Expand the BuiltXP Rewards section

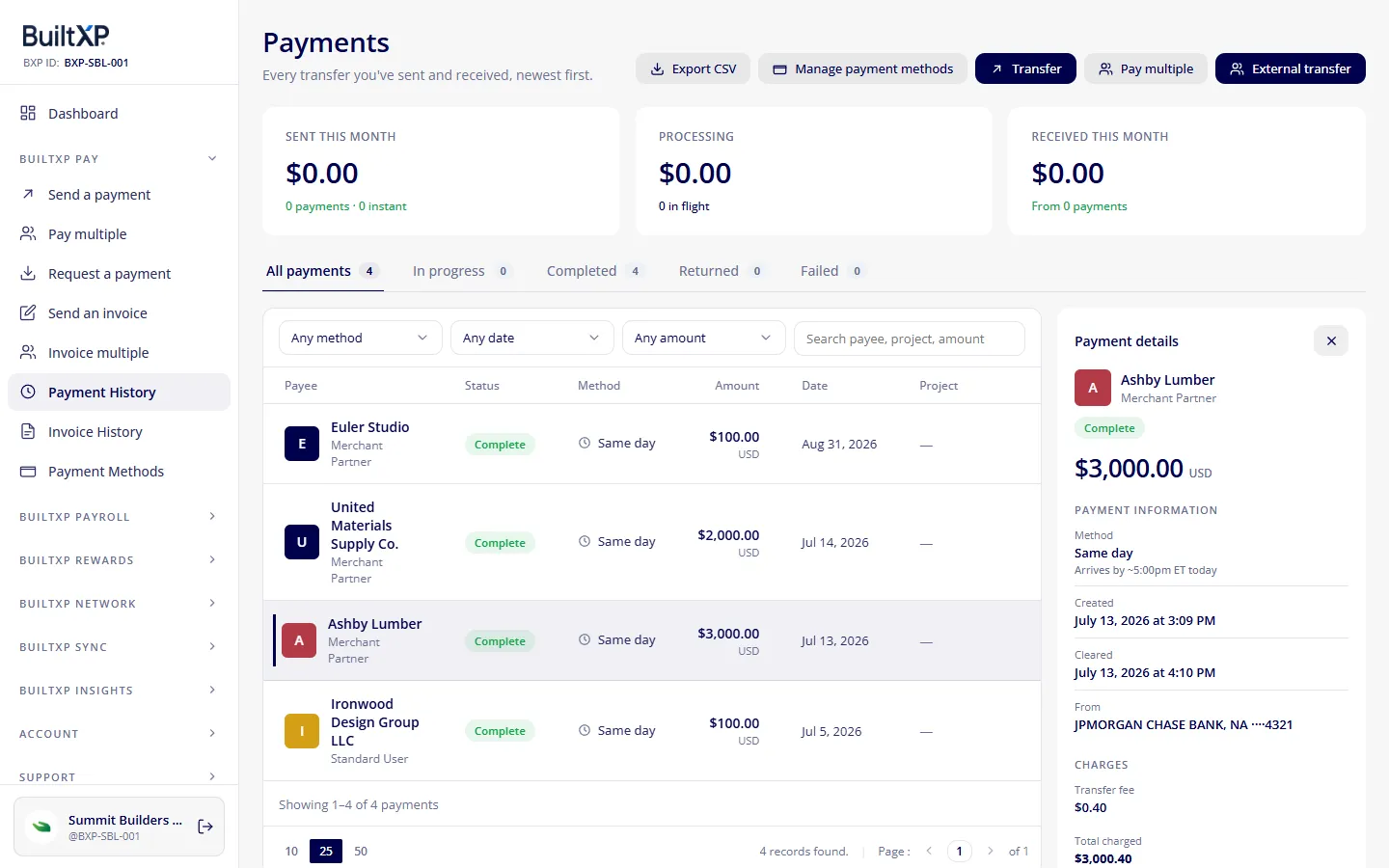pyautogui.click(x=119, y=560)
